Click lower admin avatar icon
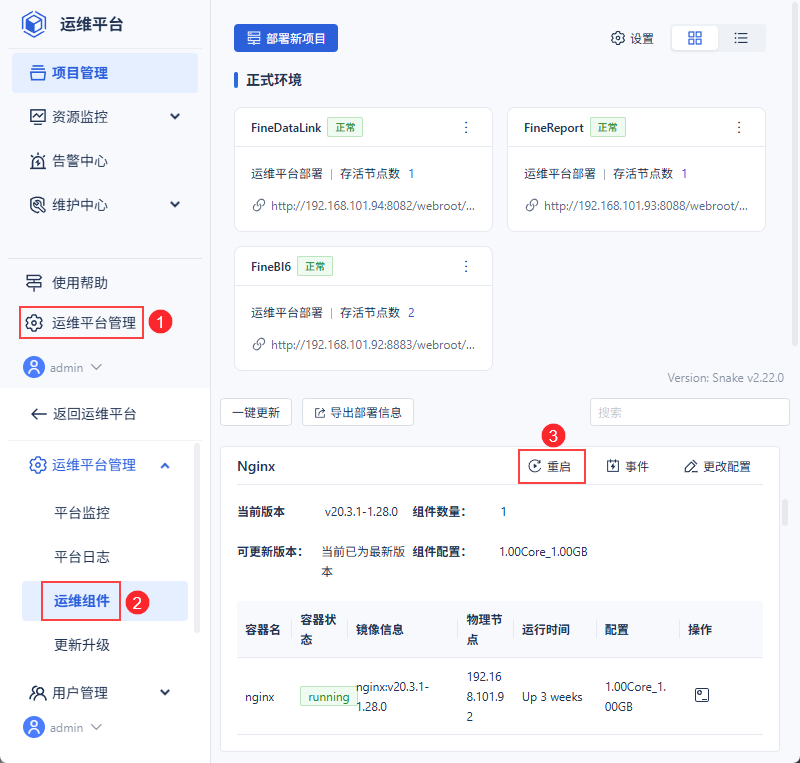The height and width of the screenshot is (763, 800). pyautogui.click(x=34, y=727)
